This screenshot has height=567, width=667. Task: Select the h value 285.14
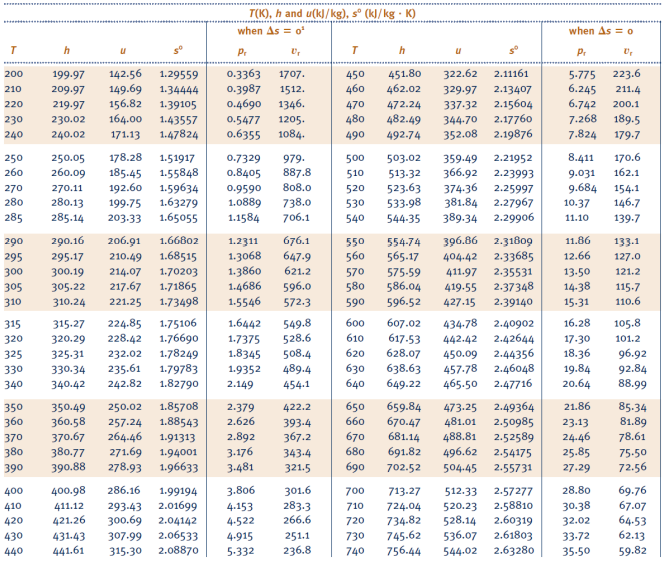67,218
